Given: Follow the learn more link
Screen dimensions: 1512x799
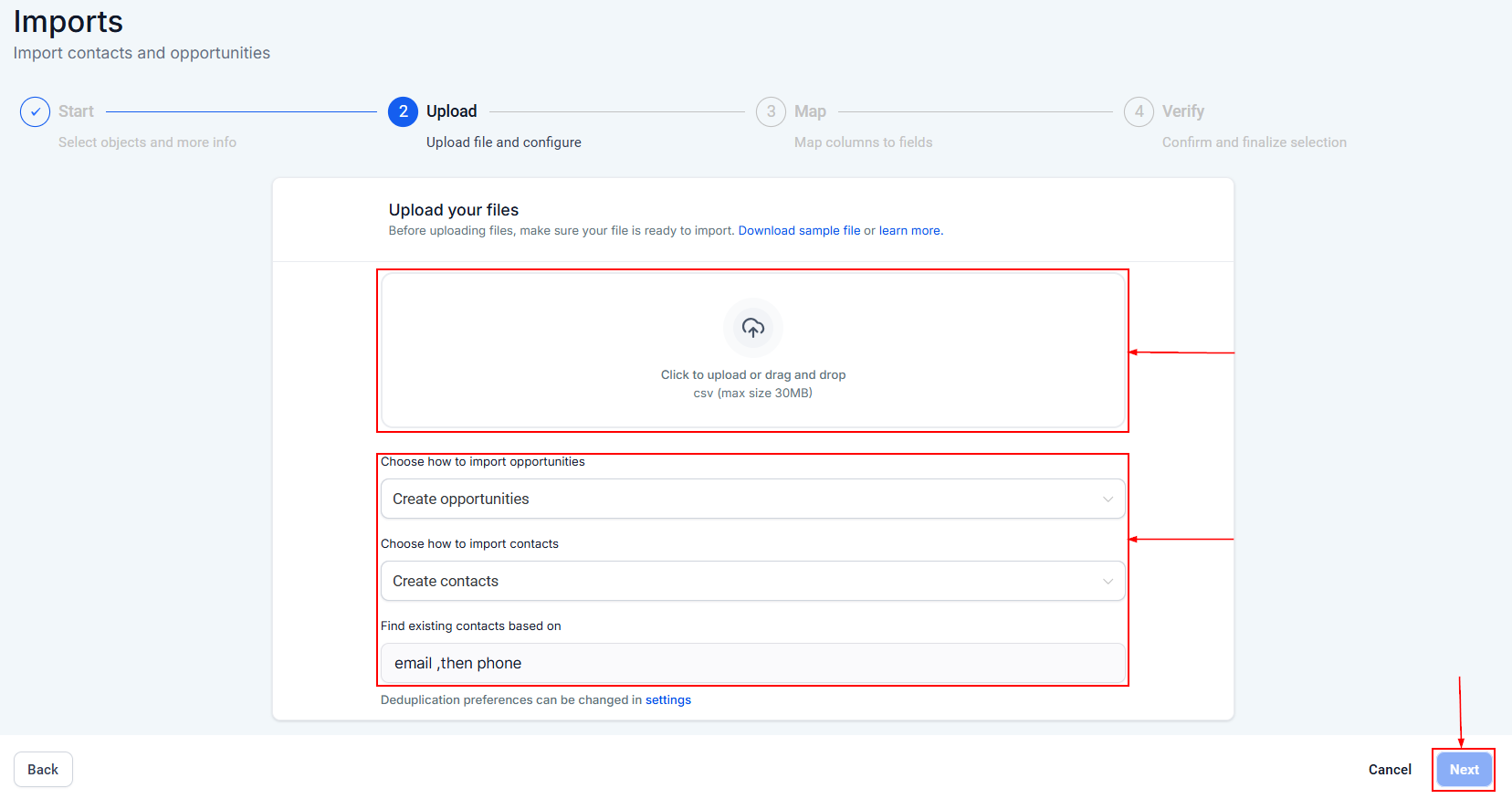Looking at the screenshot, I should (909, 231).
